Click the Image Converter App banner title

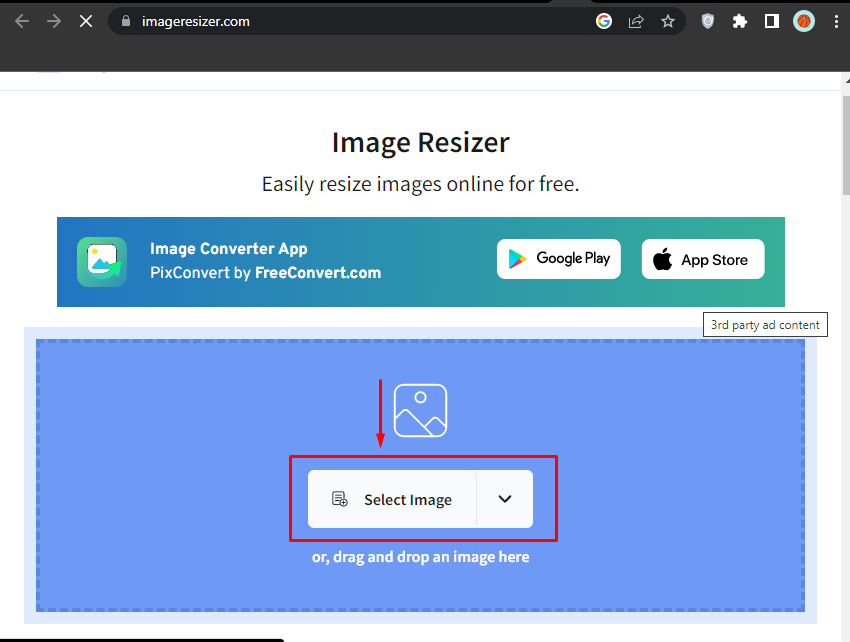[229, 249]
